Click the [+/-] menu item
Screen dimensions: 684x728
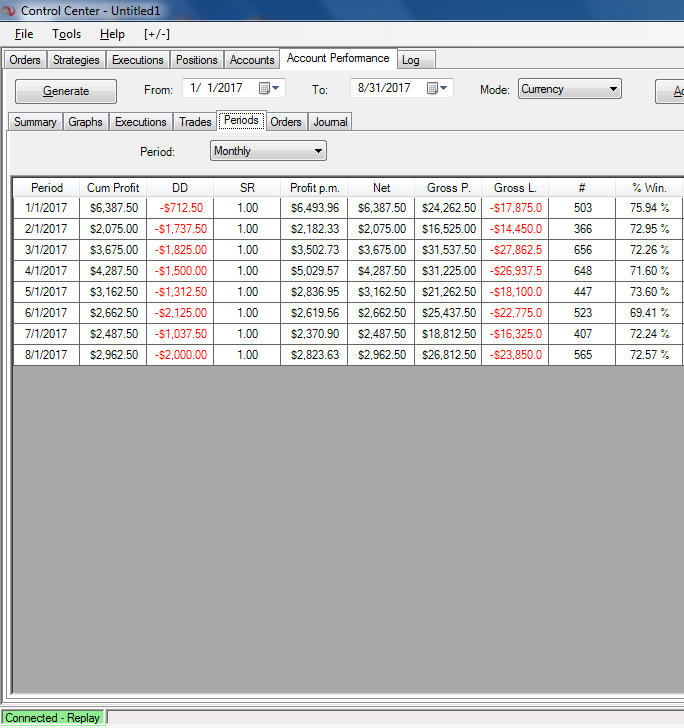pos(157,34)
